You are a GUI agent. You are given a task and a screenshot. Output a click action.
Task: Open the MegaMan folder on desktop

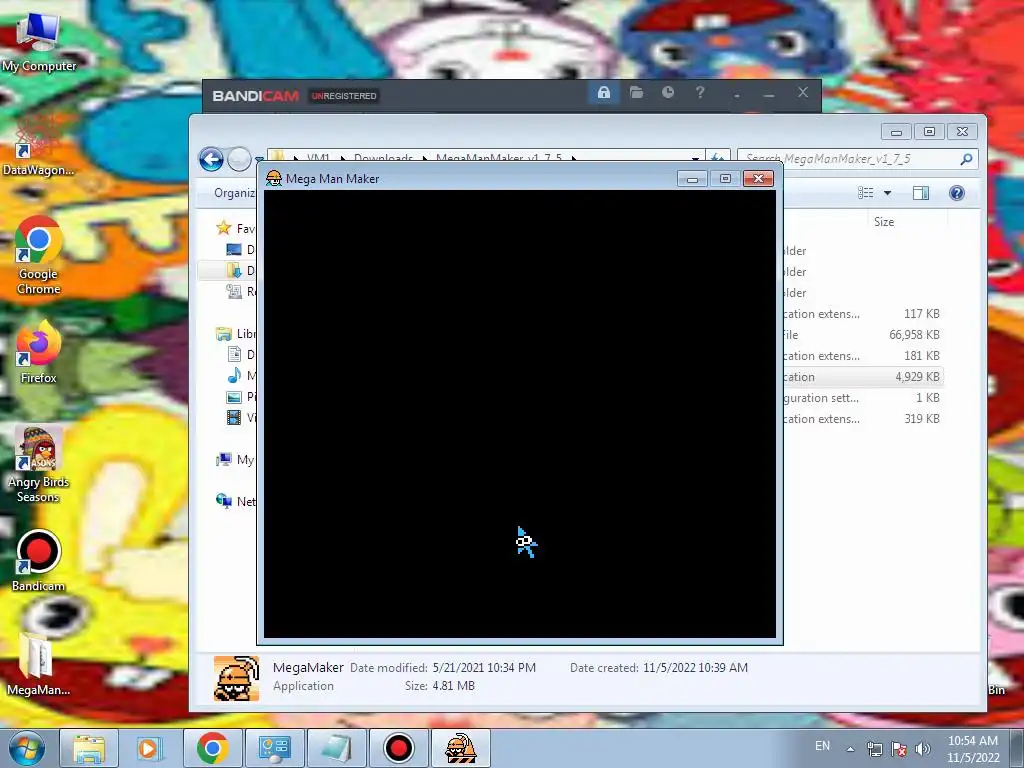point(39,664)
